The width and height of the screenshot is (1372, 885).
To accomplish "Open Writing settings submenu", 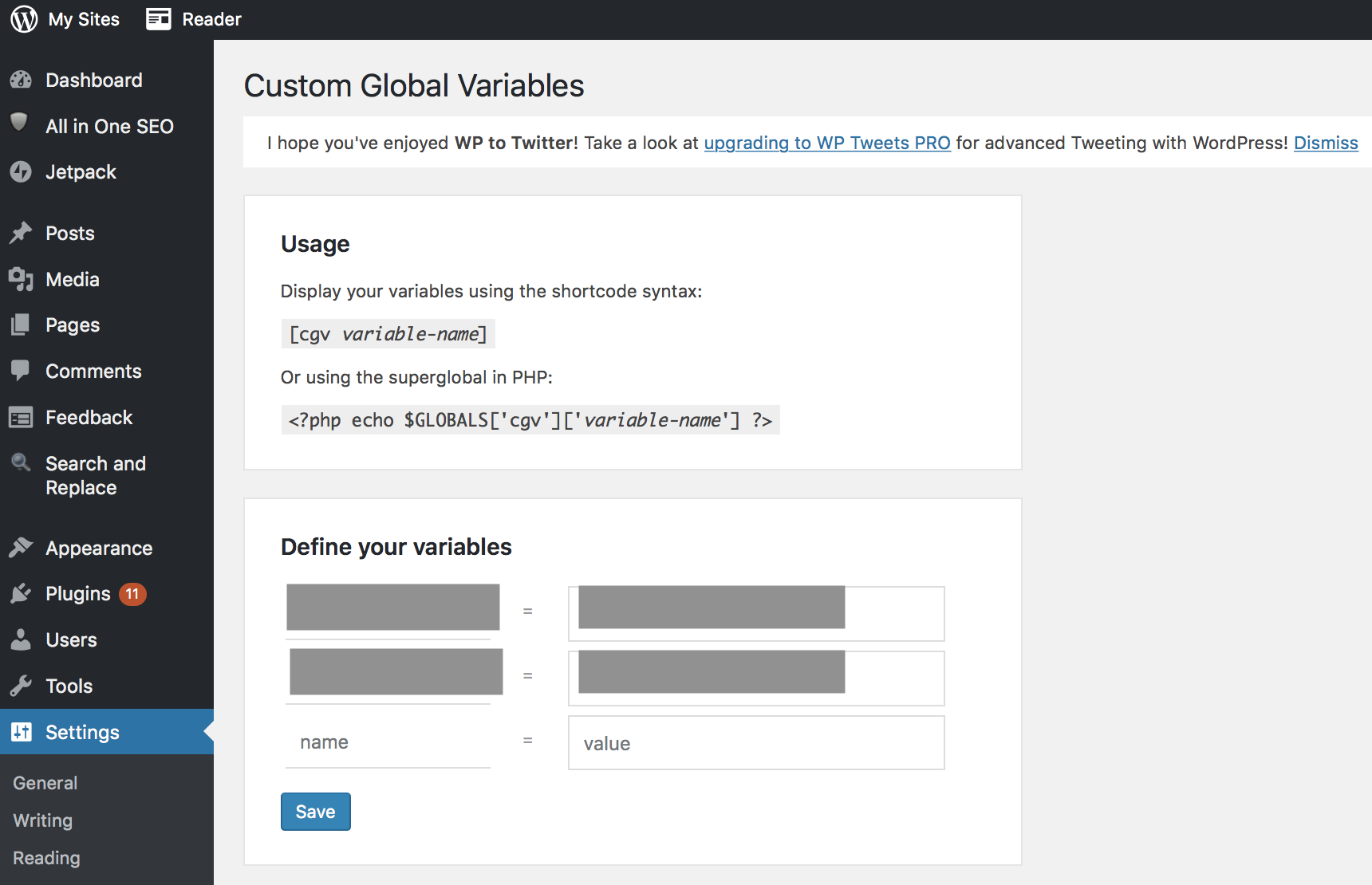I will coord(43,820).
